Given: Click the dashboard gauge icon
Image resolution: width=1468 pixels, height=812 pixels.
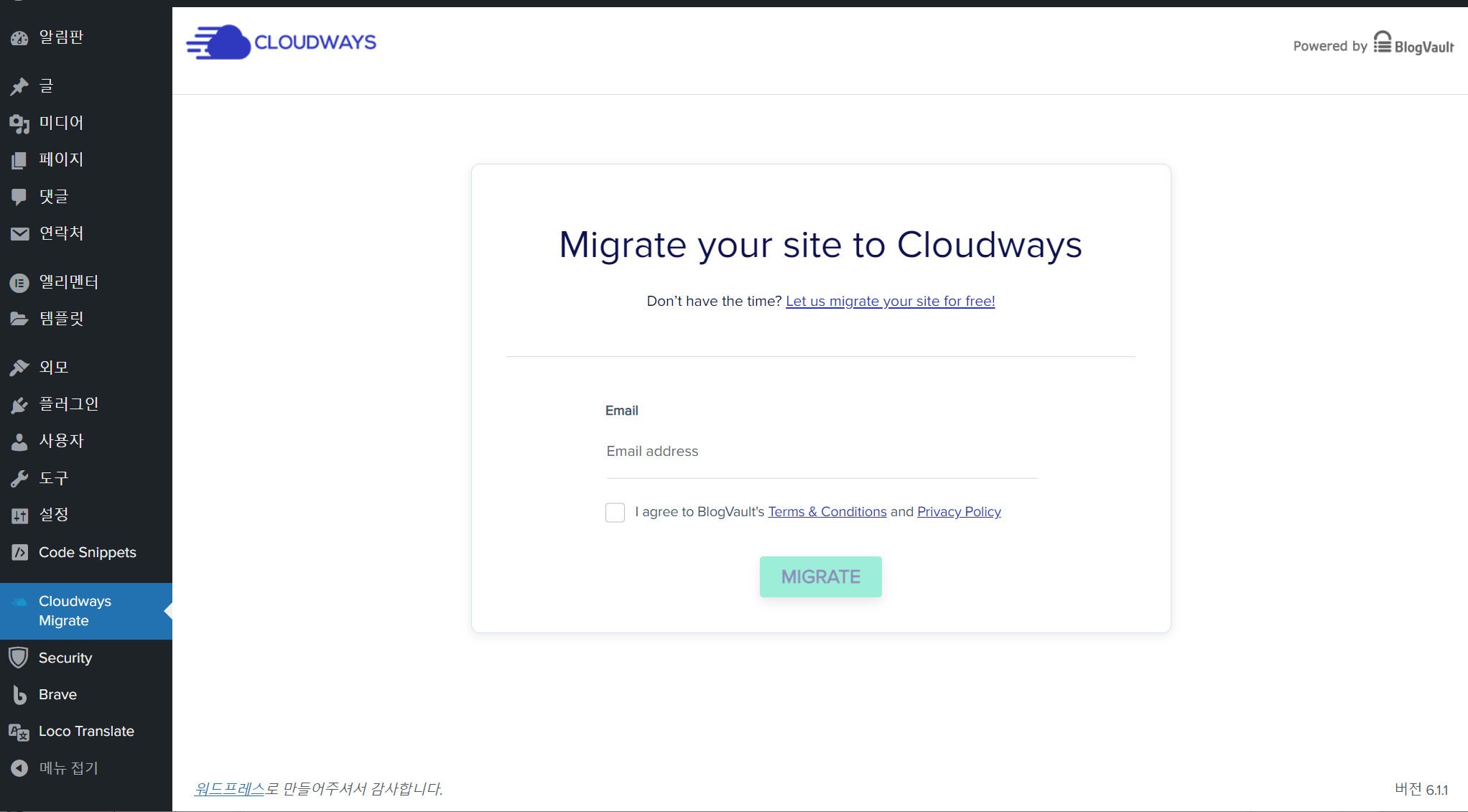Looking at the screenshot, I should tap(19, 38).
